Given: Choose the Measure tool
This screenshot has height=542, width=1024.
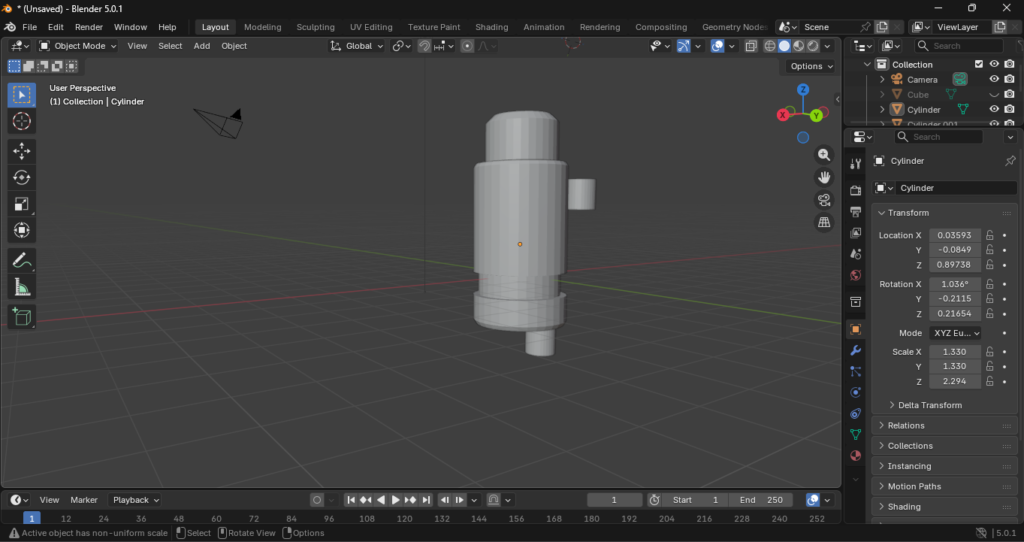Looking at the screenshot, I should pyautogui.click(x=21, y=288).
